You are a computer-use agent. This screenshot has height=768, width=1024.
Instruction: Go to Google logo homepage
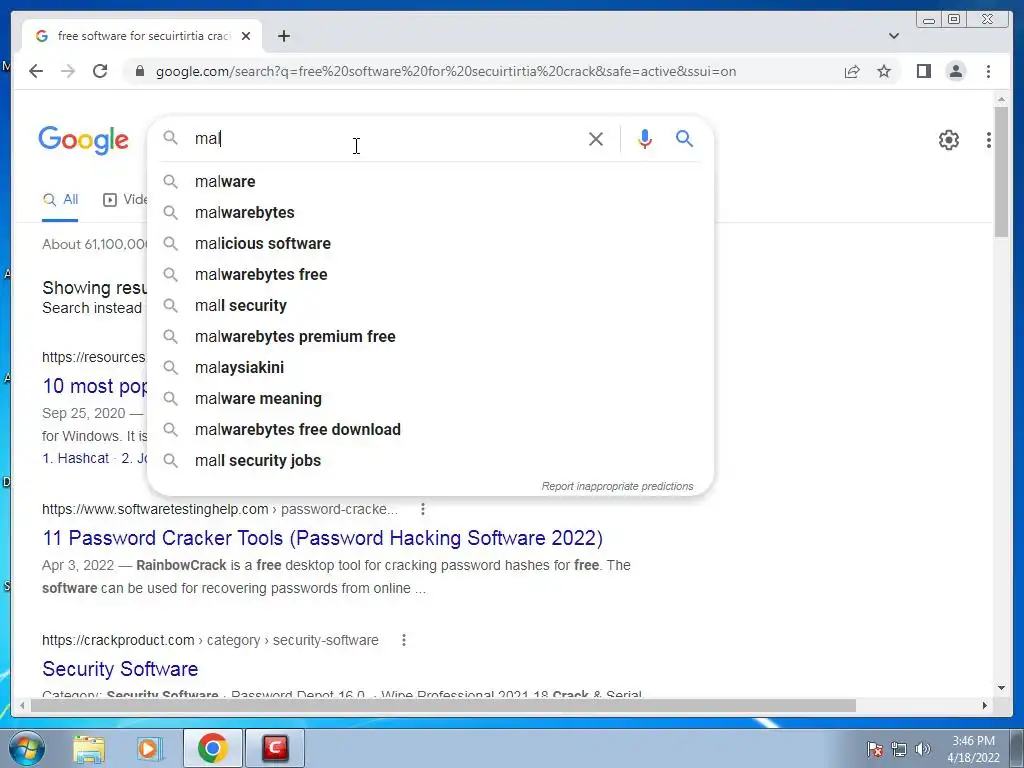tap(84, 140)
